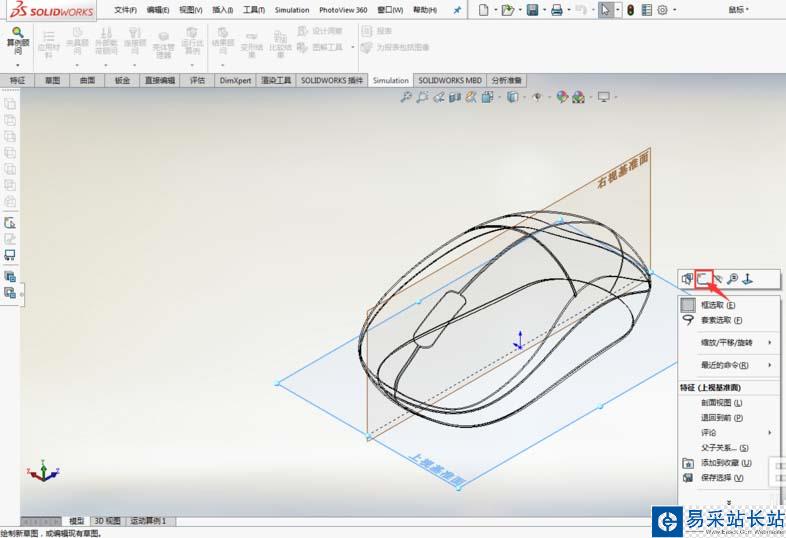Click the save icon in the top toolbar
786x538 pixels.
pyautogui.click(x=533, y=10)
